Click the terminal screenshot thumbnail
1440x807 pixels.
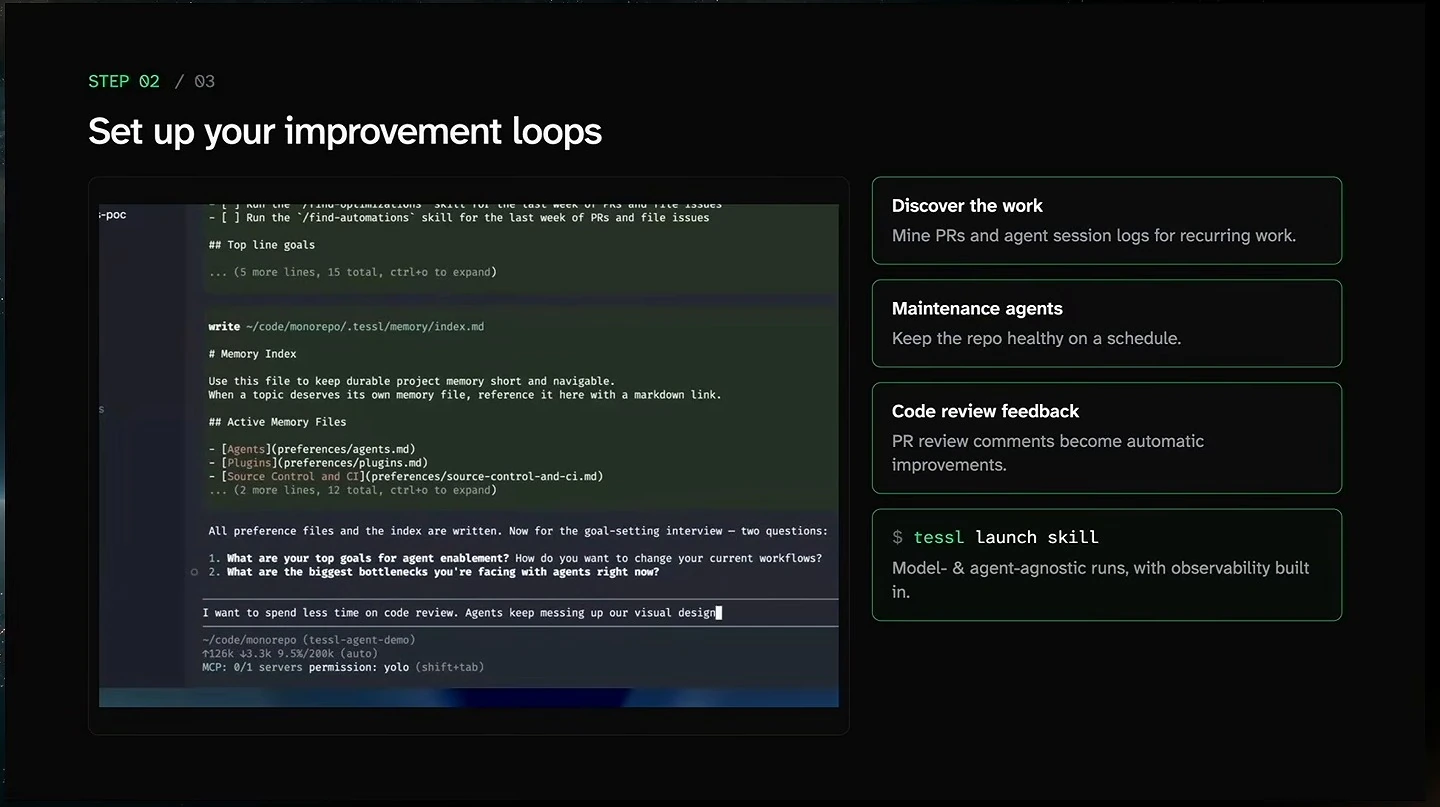468,456
